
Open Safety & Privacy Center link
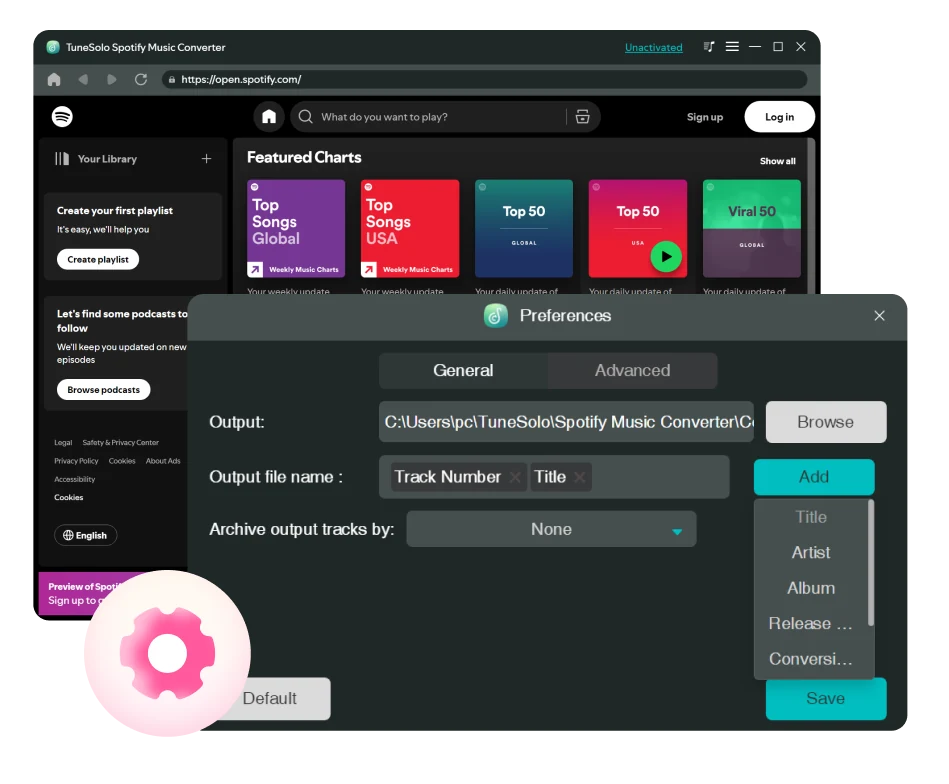(x=120, y=443)
